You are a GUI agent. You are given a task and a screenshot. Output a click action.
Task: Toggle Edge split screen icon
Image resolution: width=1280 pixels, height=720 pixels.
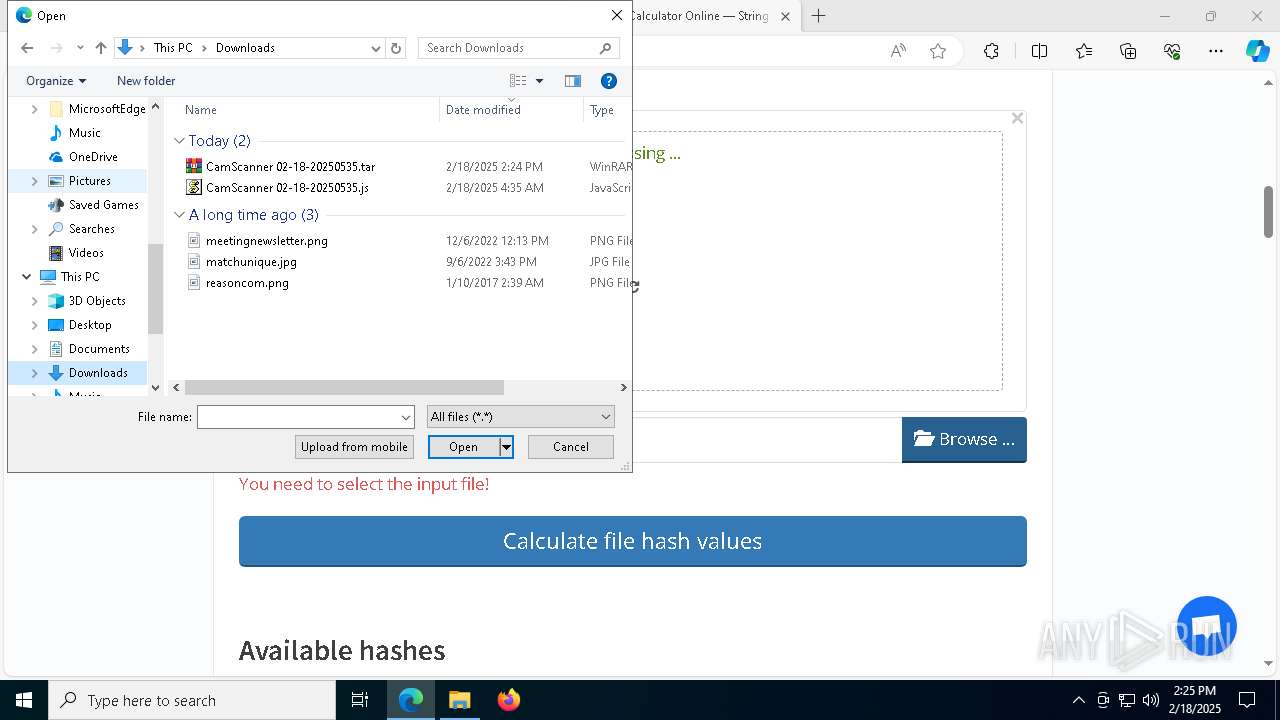tap(1039, 52)
